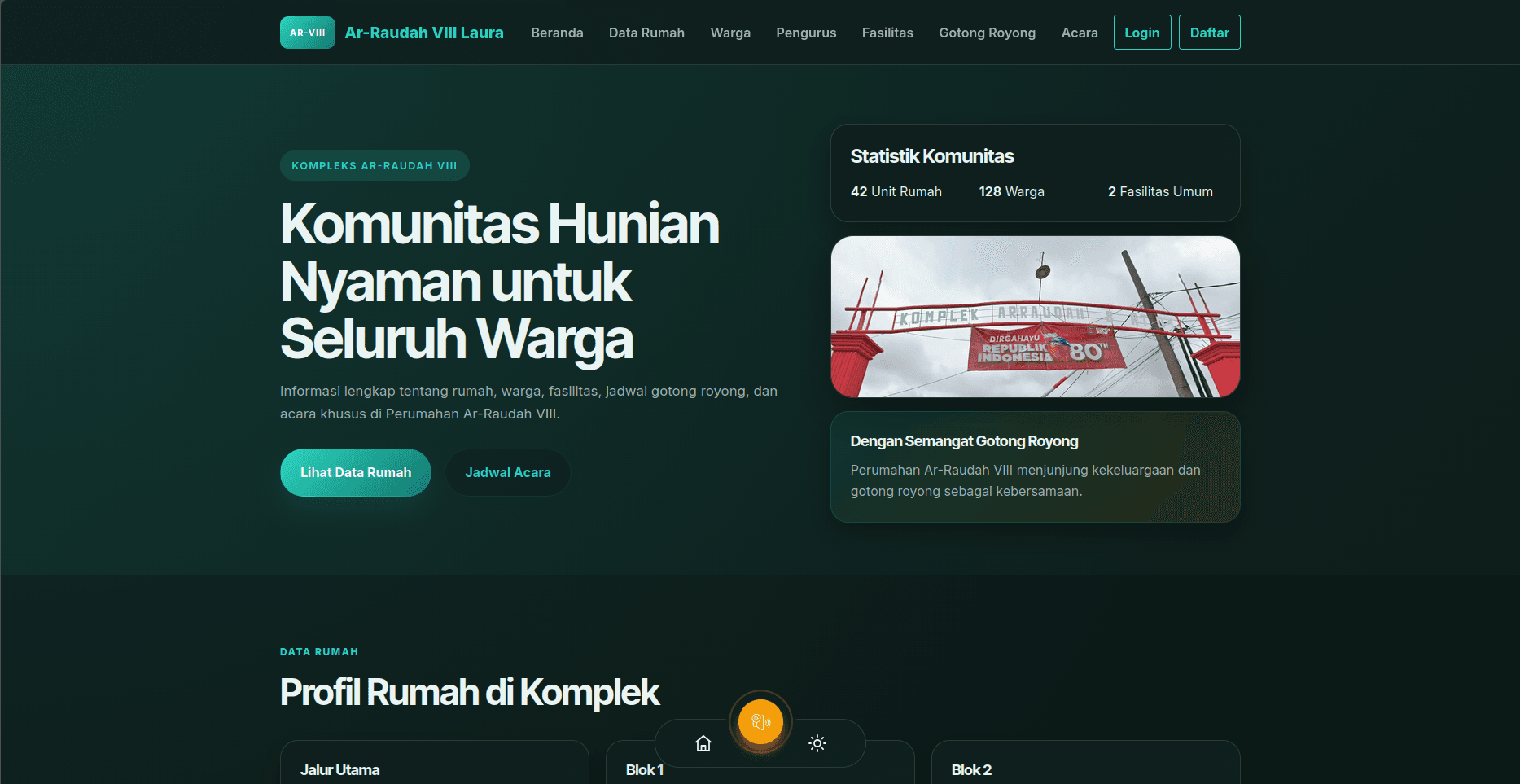1520x784 pixels.
Task: Select Acara in the navigation
Action: [x=1080, y=33]
